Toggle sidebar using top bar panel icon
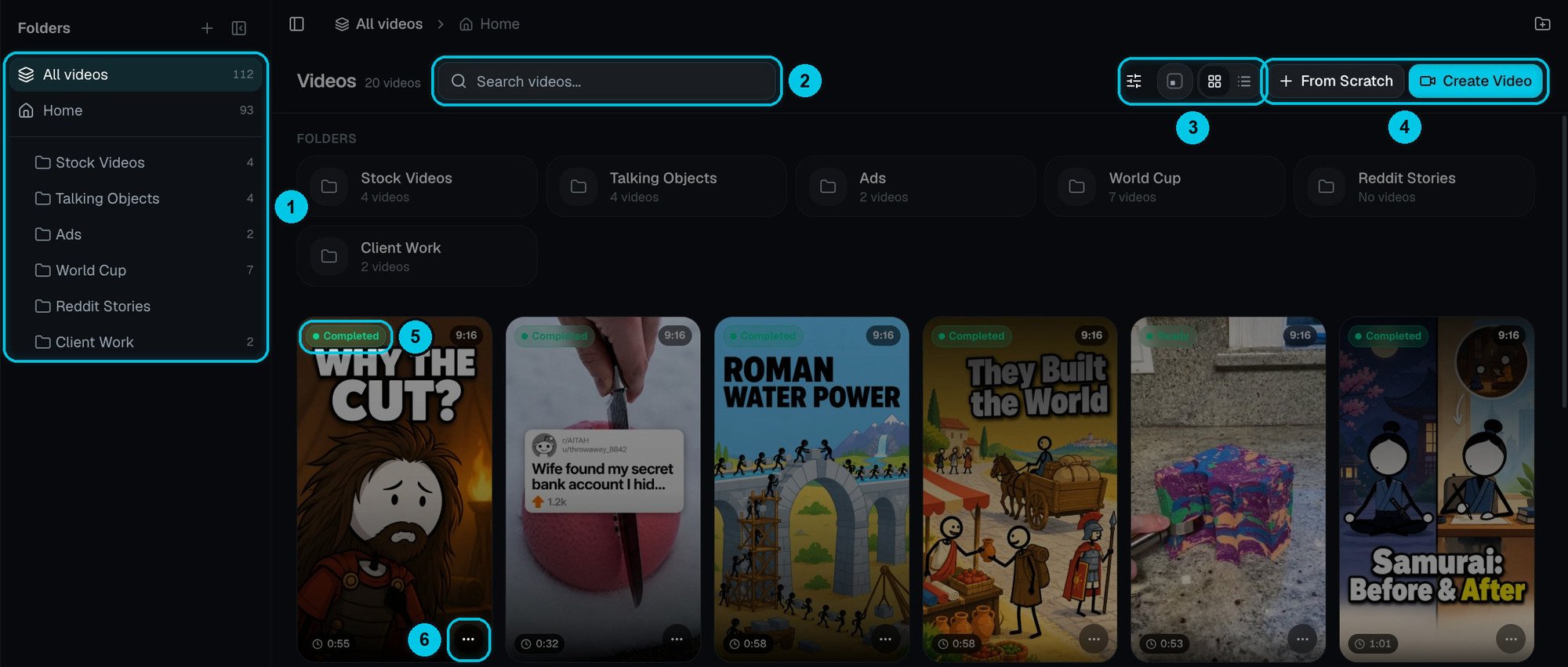The image size is (1568, 667). (296, 24)
